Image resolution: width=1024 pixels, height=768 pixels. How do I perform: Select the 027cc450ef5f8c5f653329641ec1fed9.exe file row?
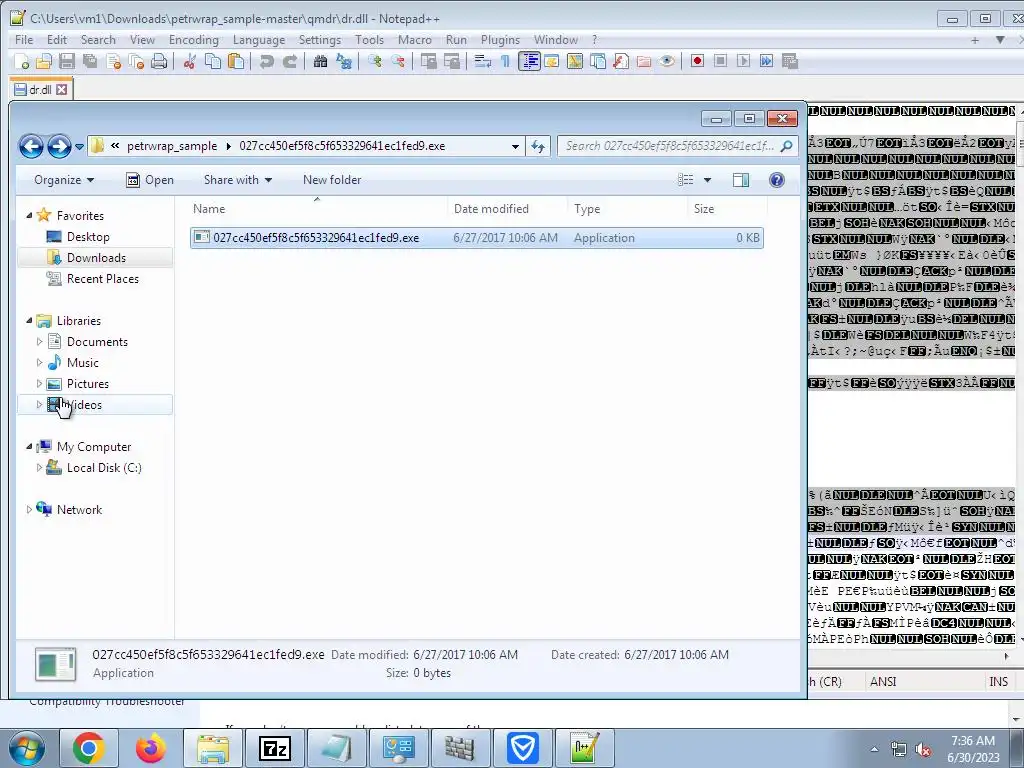coord(477,238)
